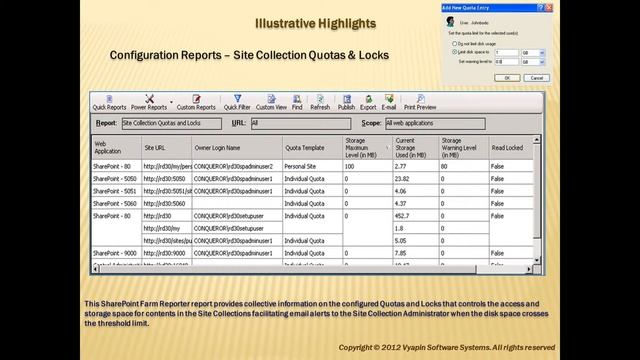Screen dimensions: 640x360
Task: Open the warning level unit dropdown
Action: pos(542,62)
